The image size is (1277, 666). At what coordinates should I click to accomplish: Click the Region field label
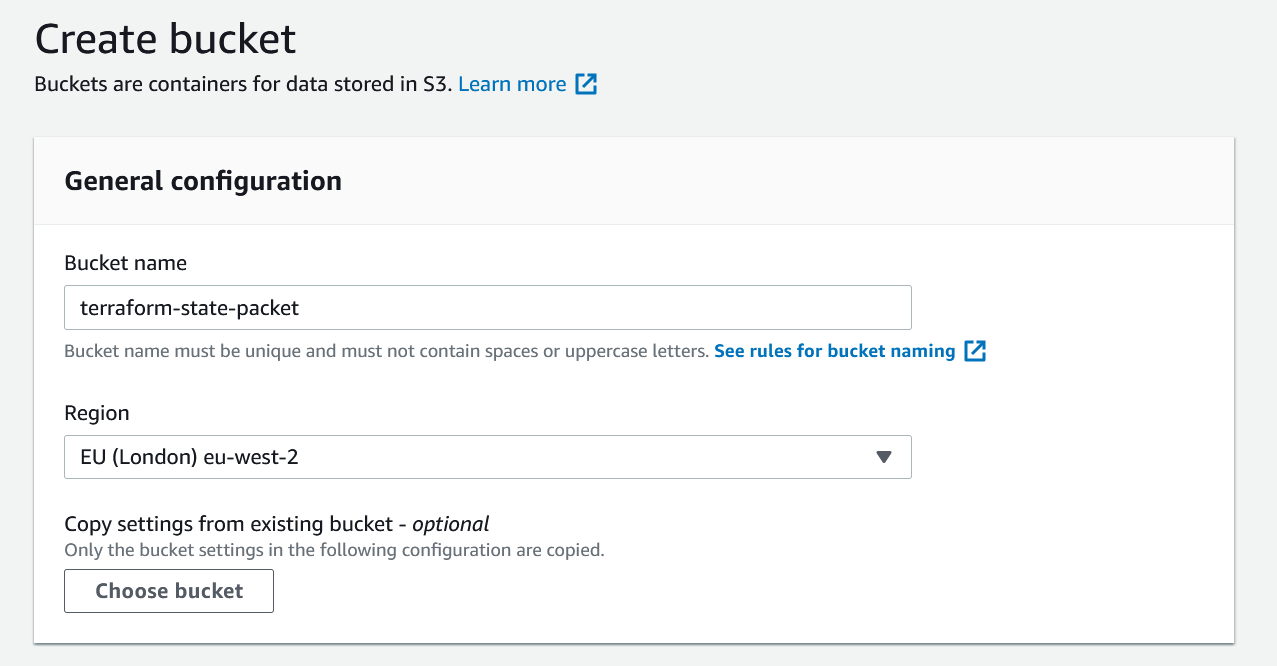[96, 412]
